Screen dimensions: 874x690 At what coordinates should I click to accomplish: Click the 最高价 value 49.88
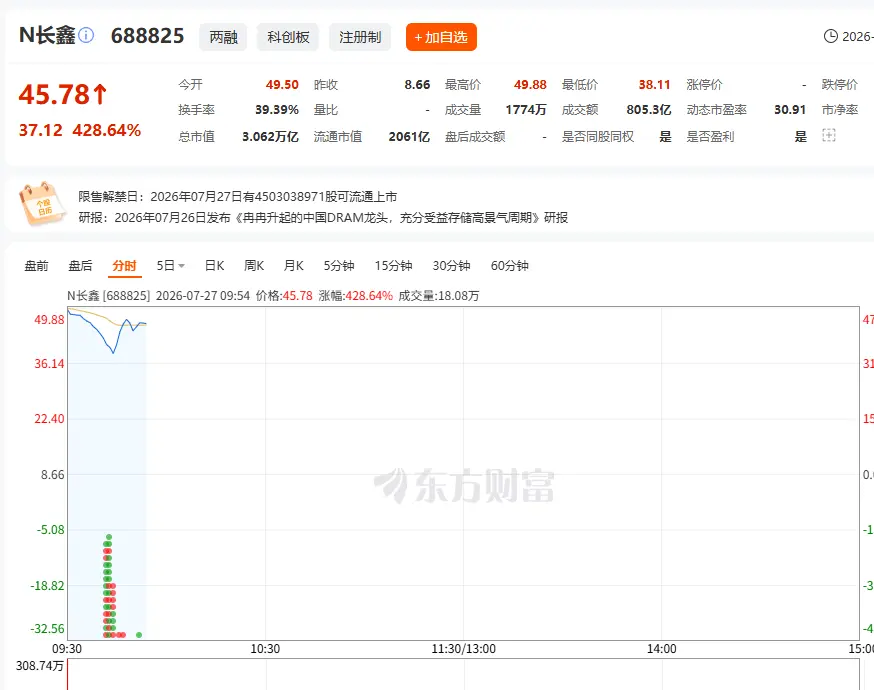pos(530,85)
